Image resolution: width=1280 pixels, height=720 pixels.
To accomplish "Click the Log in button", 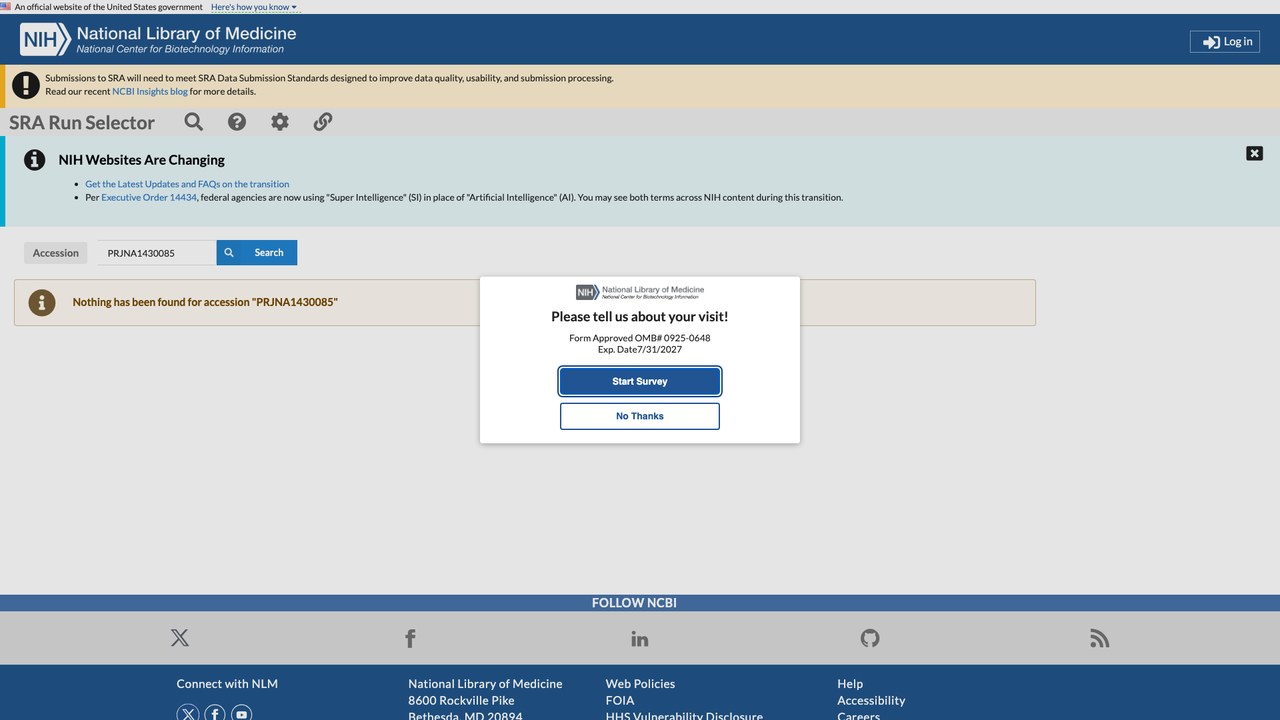I will click(x=1225, y=41).
